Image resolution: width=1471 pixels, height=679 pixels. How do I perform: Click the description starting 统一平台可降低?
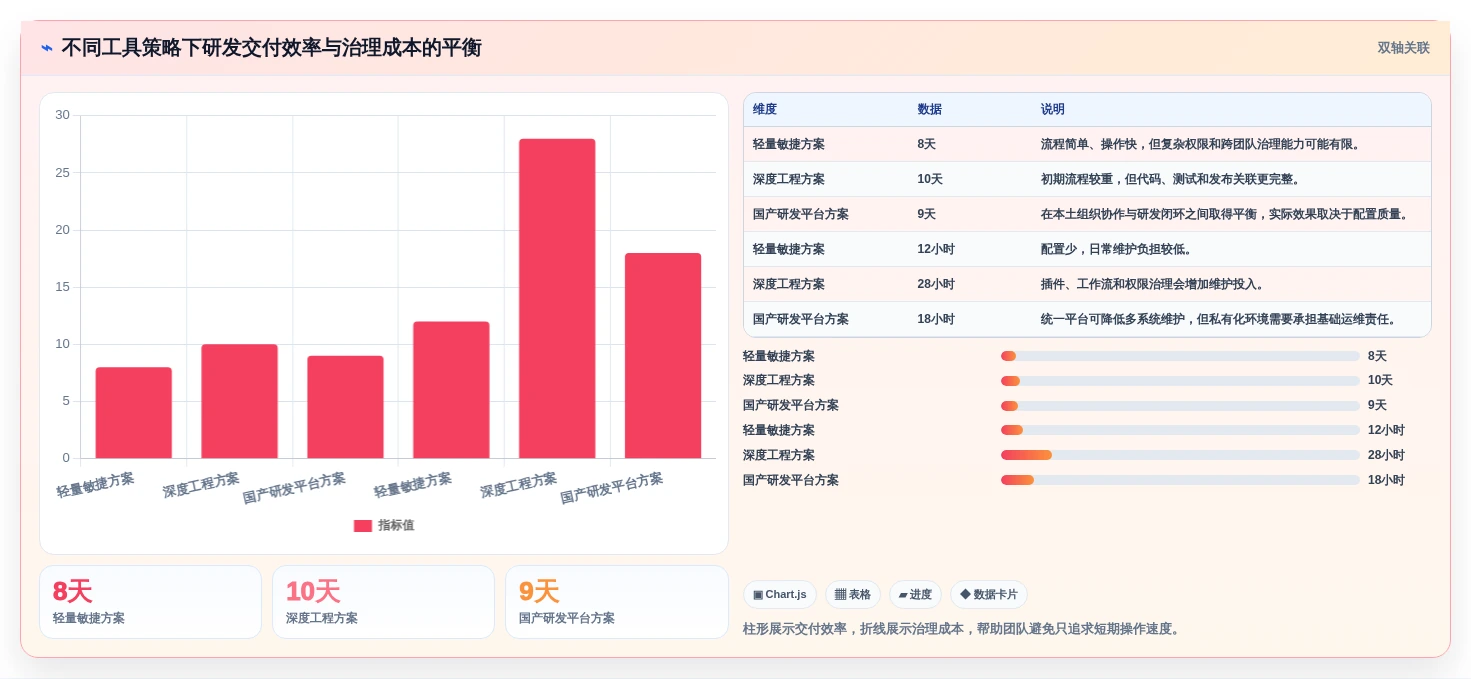point(1220,319)
